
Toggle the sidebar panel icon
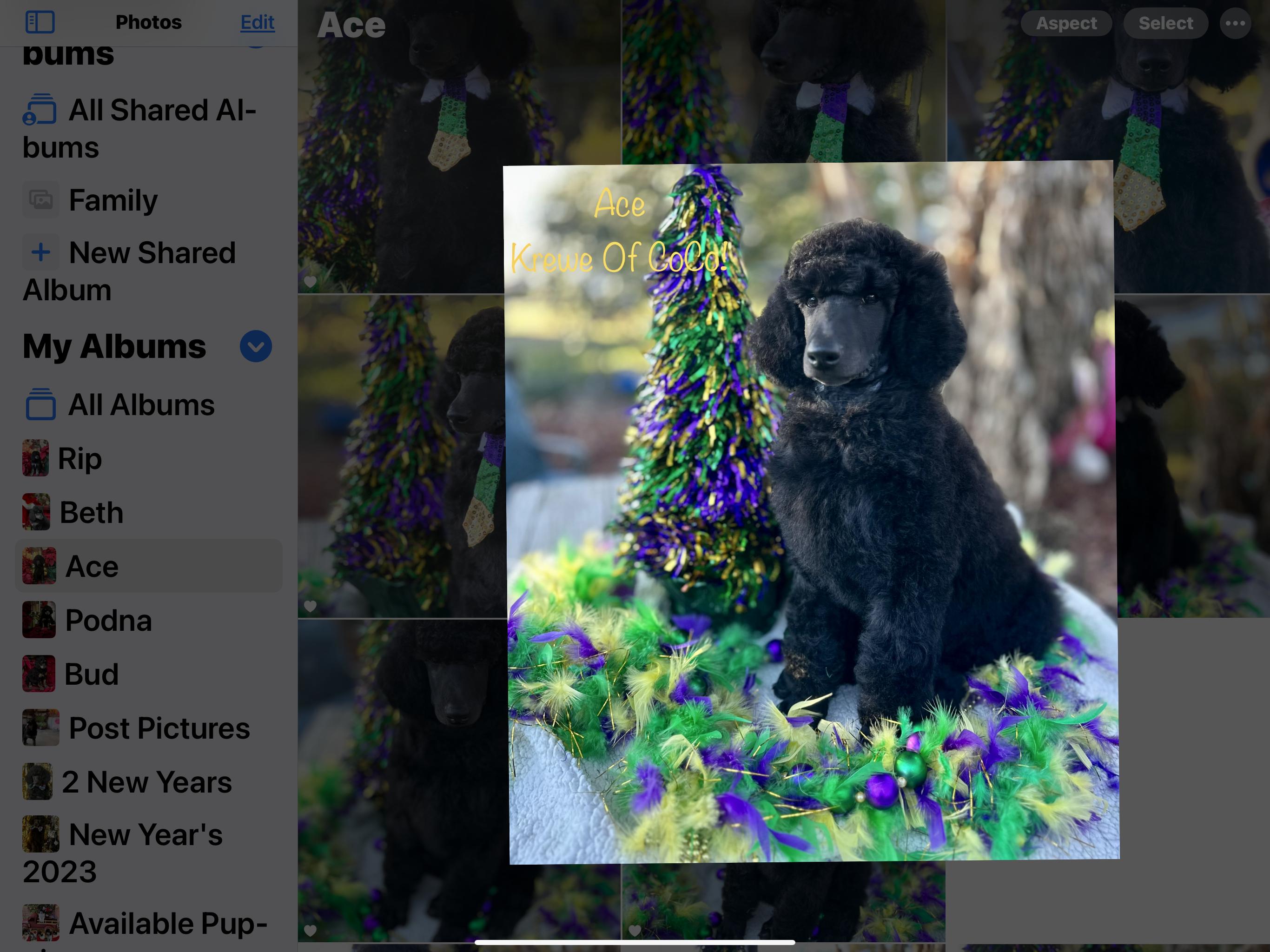tap(40, 22)
